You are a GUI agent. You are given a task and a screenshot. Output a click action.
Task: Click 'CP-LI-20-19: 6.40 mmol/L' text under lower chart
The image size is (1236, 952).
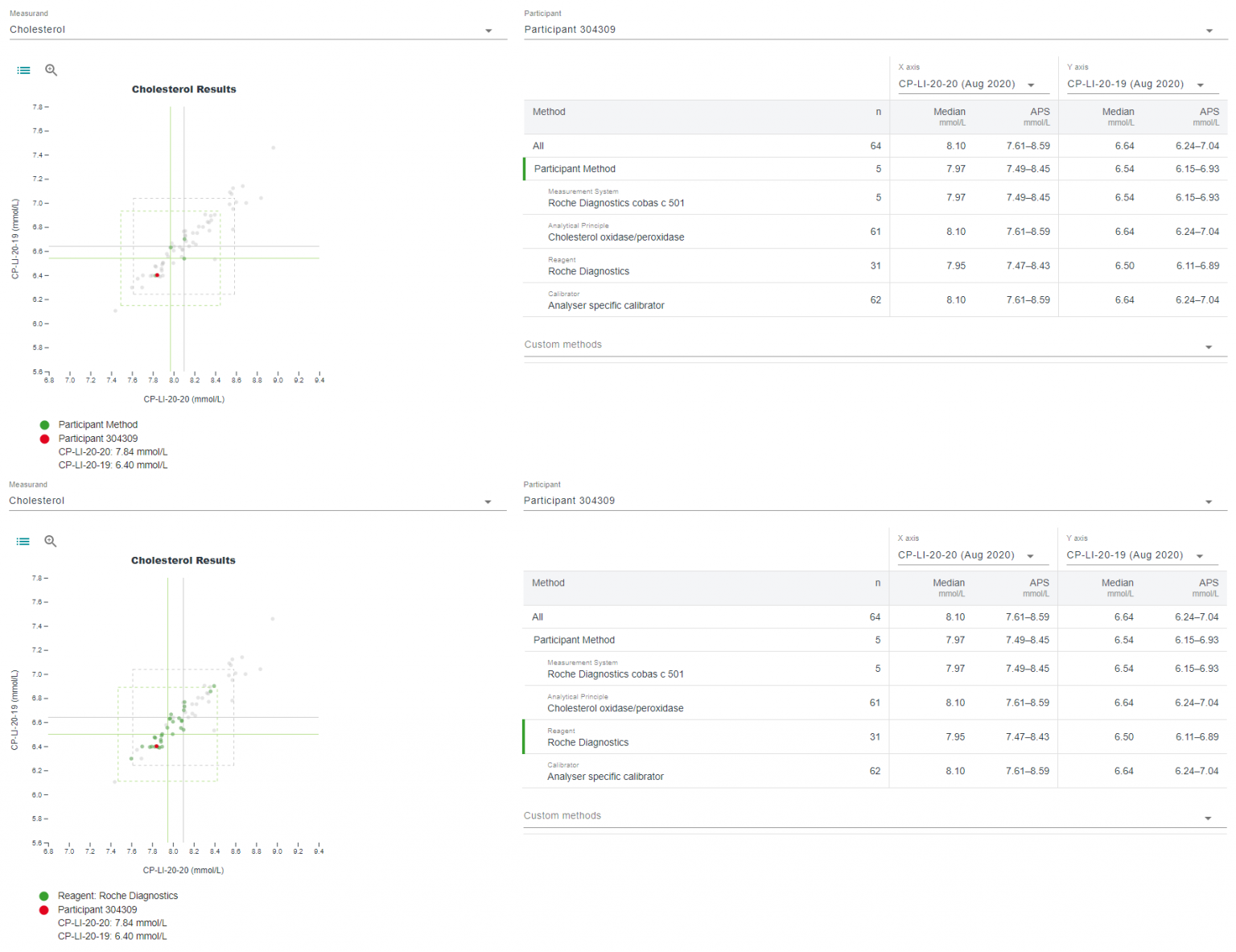113,936
